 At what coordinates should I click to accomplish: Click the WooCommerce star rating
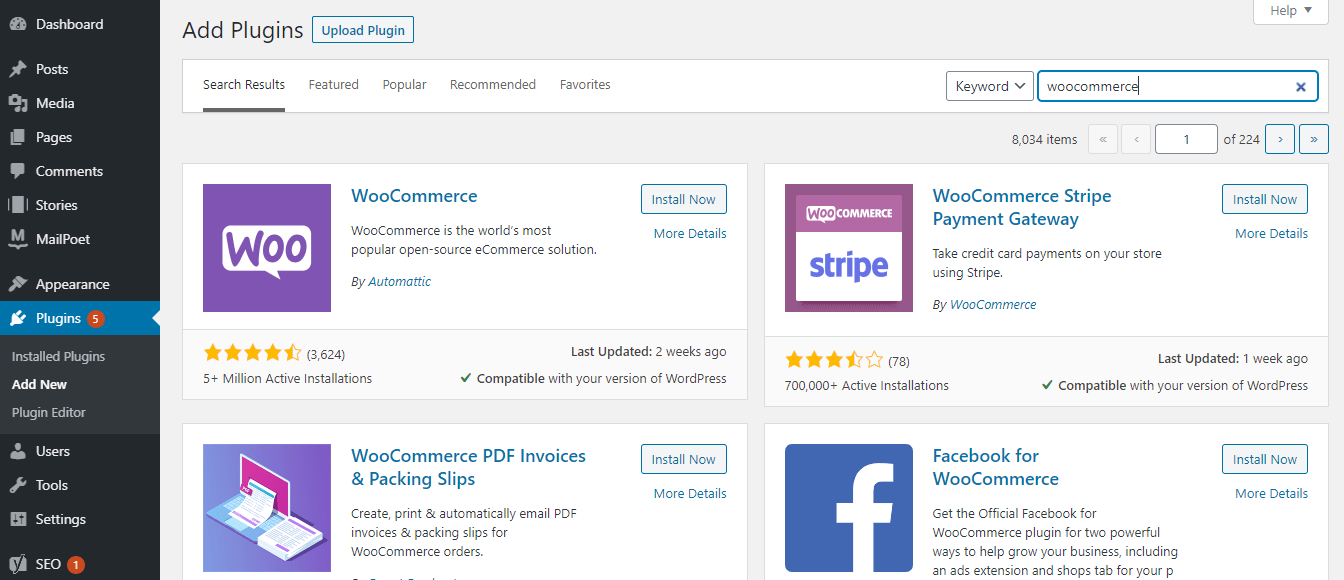[x=252, y=353]
